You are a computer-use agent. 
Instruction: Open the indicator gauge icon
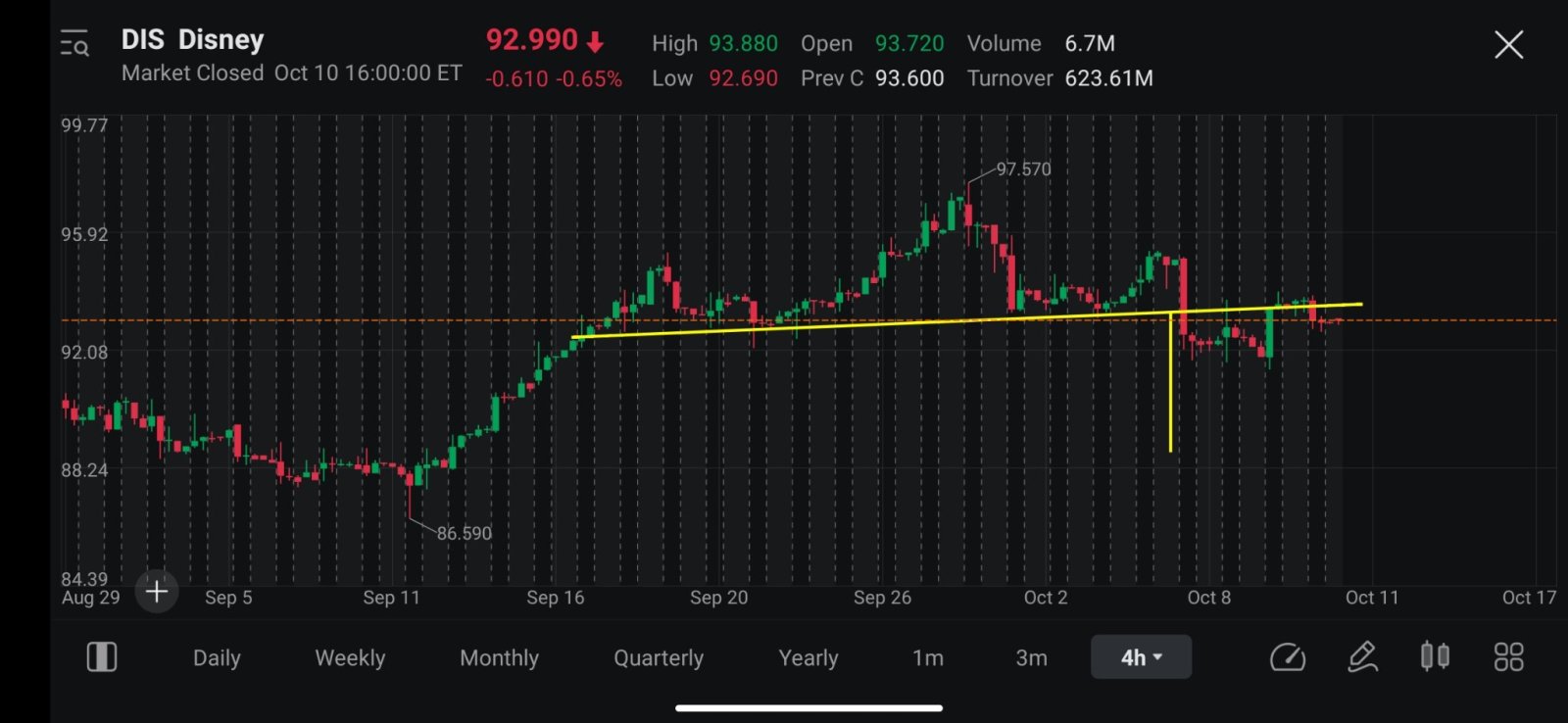pos(1288,657)
